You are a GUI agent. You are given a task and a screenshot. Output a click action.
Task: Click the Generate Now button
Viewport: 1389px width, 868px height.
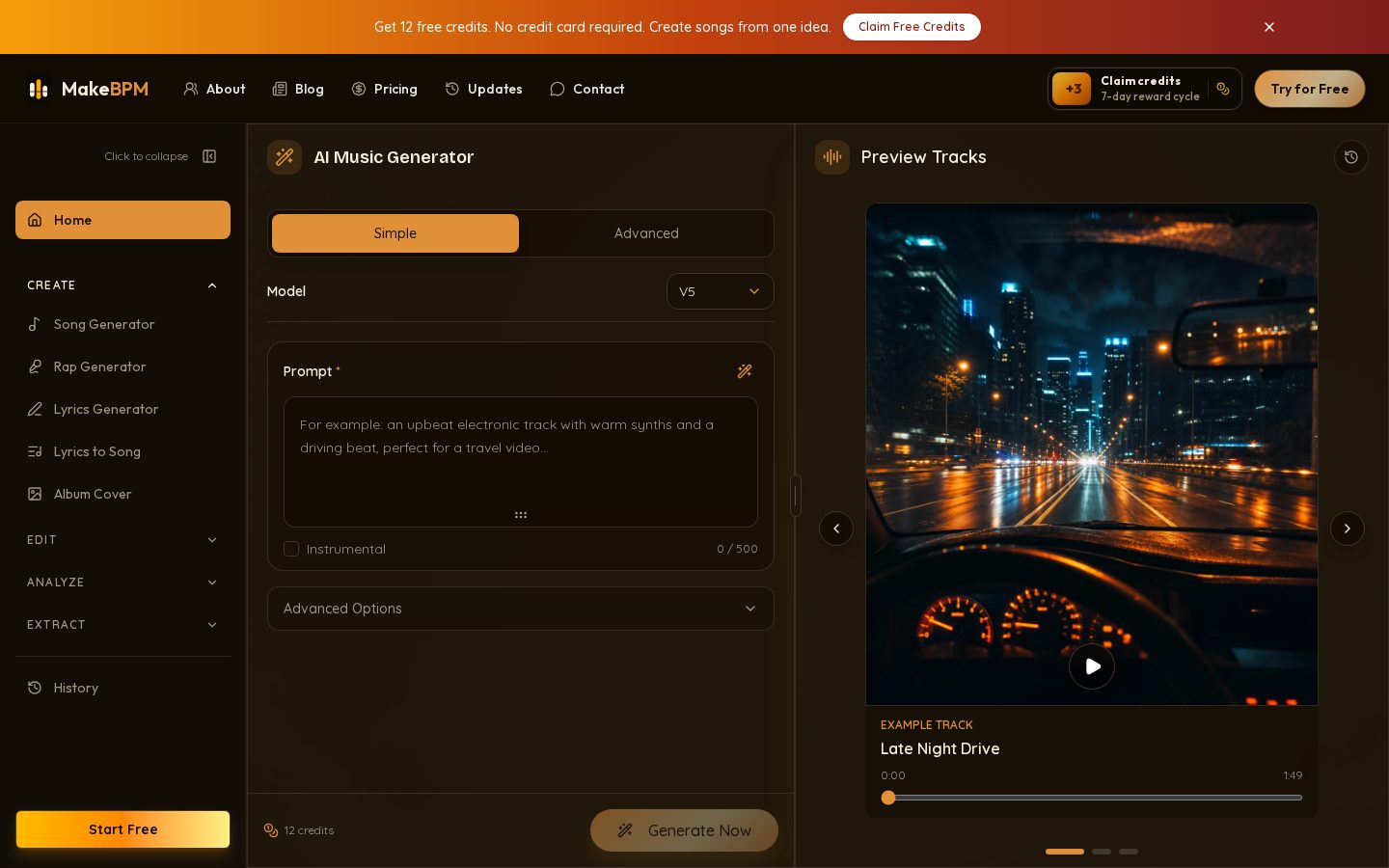pos(684,830)
